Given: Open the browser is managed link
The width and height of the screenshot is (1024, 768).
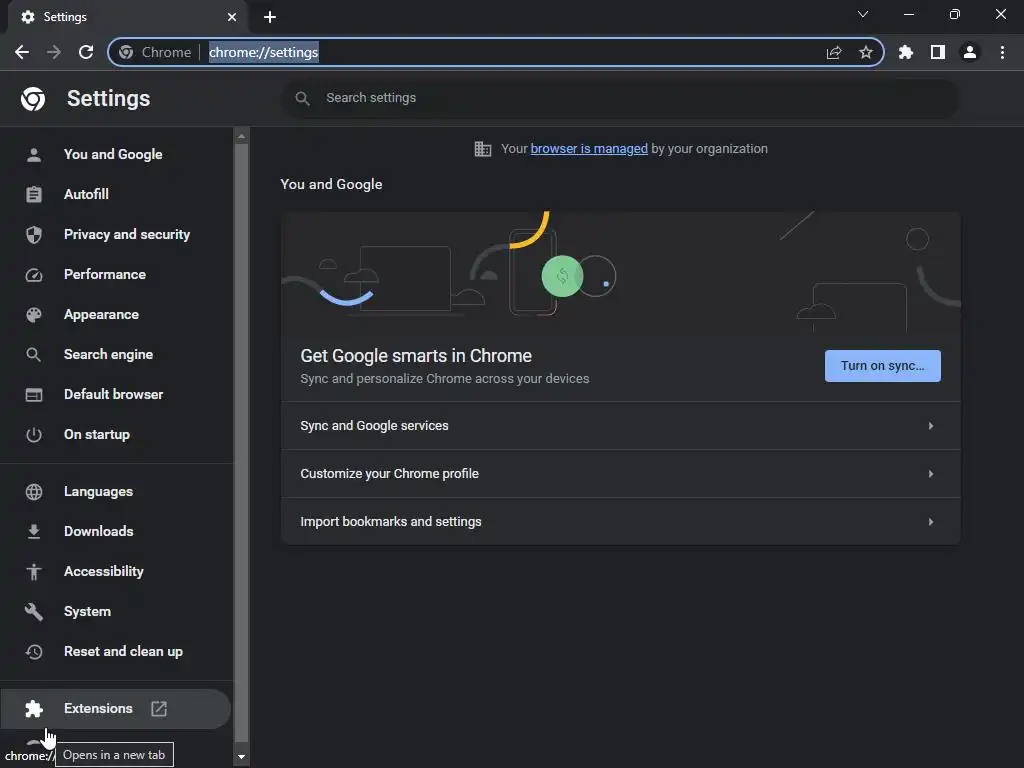Looking at the screenshot, I should pos(589,149).
